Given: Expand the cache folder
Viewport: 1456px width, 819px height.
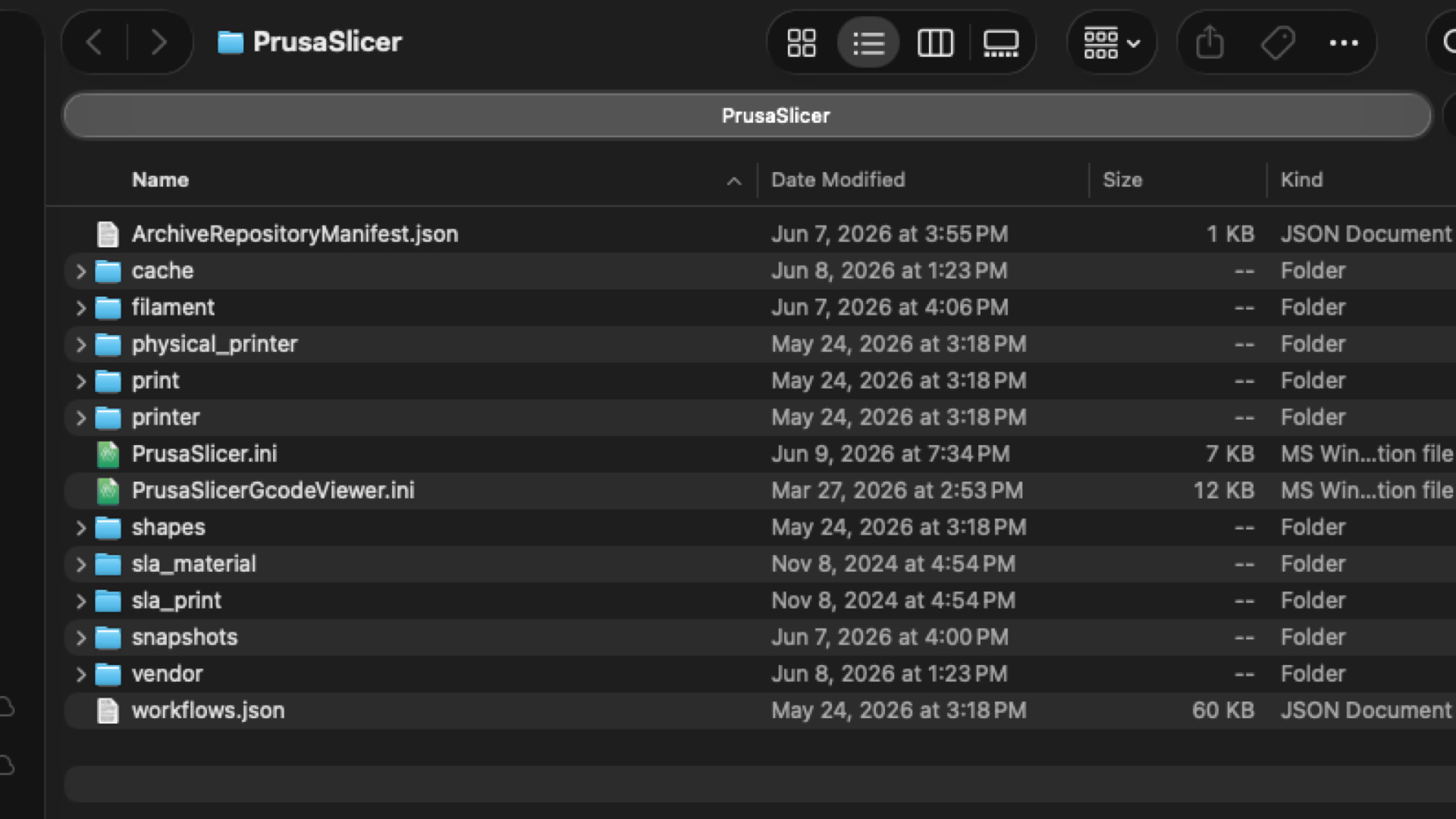Looking at the screenshot, I should (x=80, y=271).
